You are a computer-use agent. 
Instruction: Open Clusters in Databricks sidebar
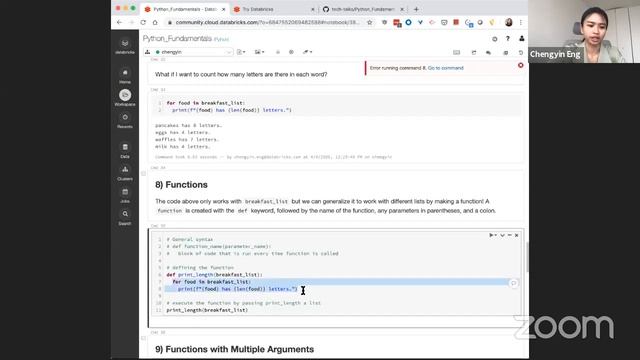tap(125, 173)
